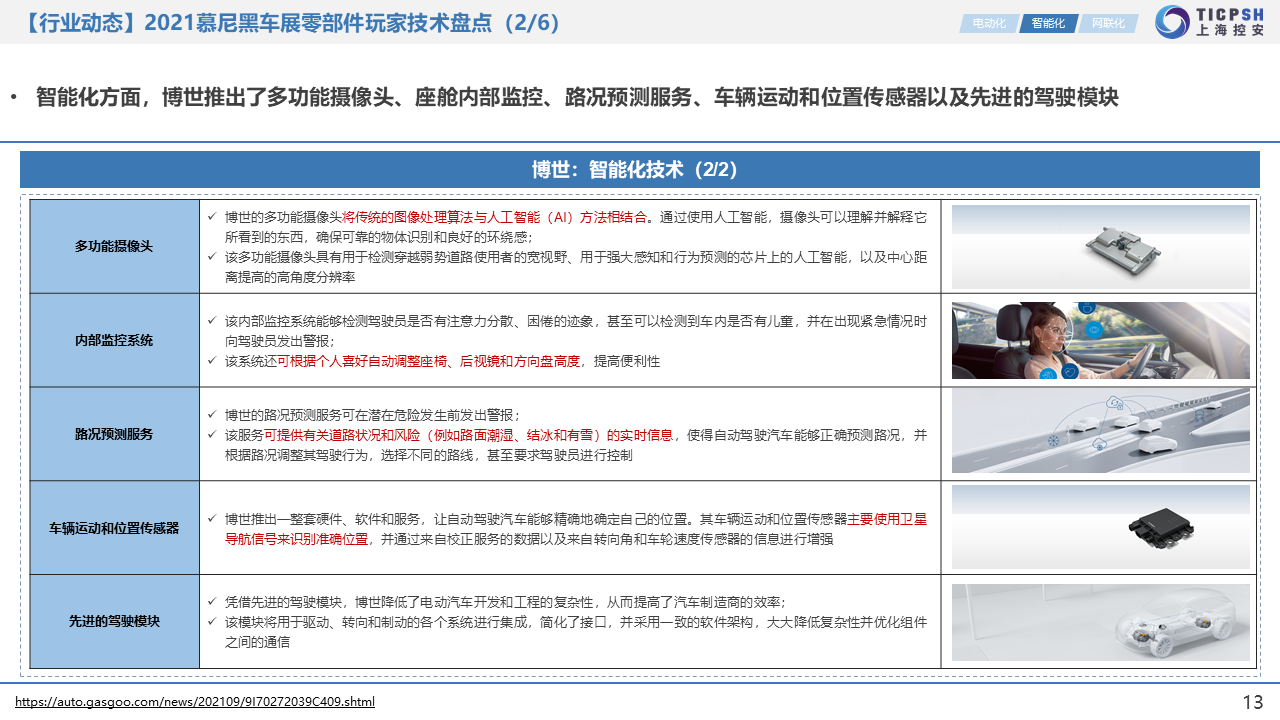The height and width of the screenshot is (720, 1280).
Task: Select the driver monitoring interior photo
Action: (1100, 341)
